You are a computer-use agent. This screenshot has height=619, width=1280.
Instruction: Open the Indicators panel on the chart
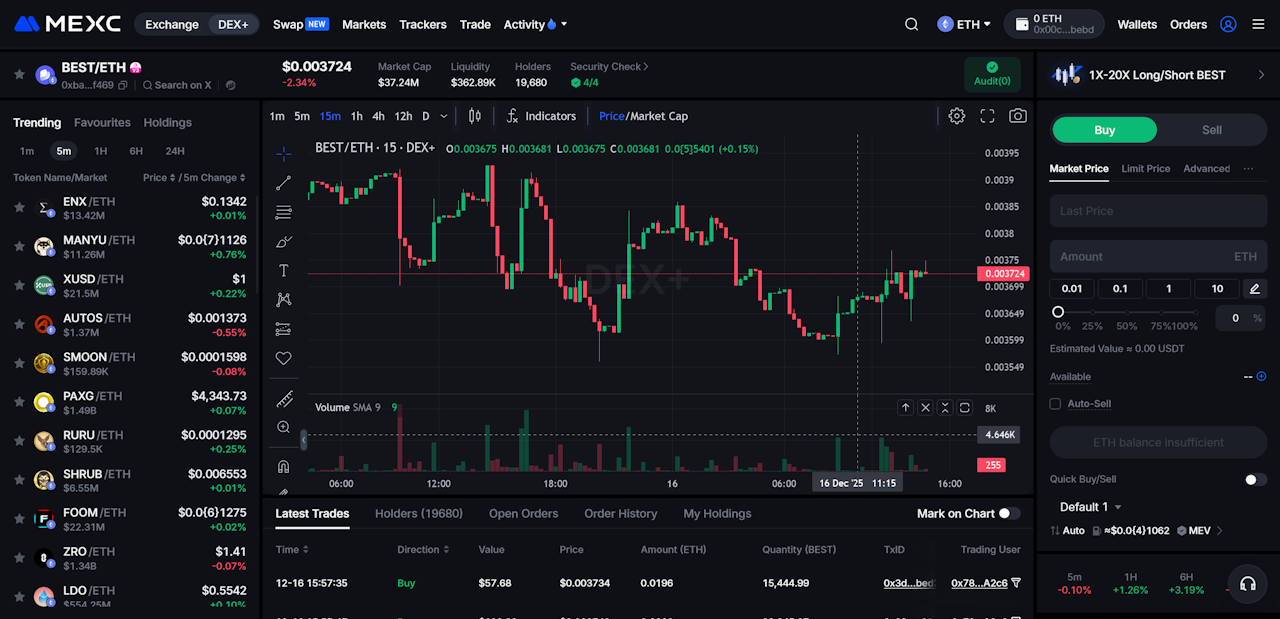pos(541,116)
